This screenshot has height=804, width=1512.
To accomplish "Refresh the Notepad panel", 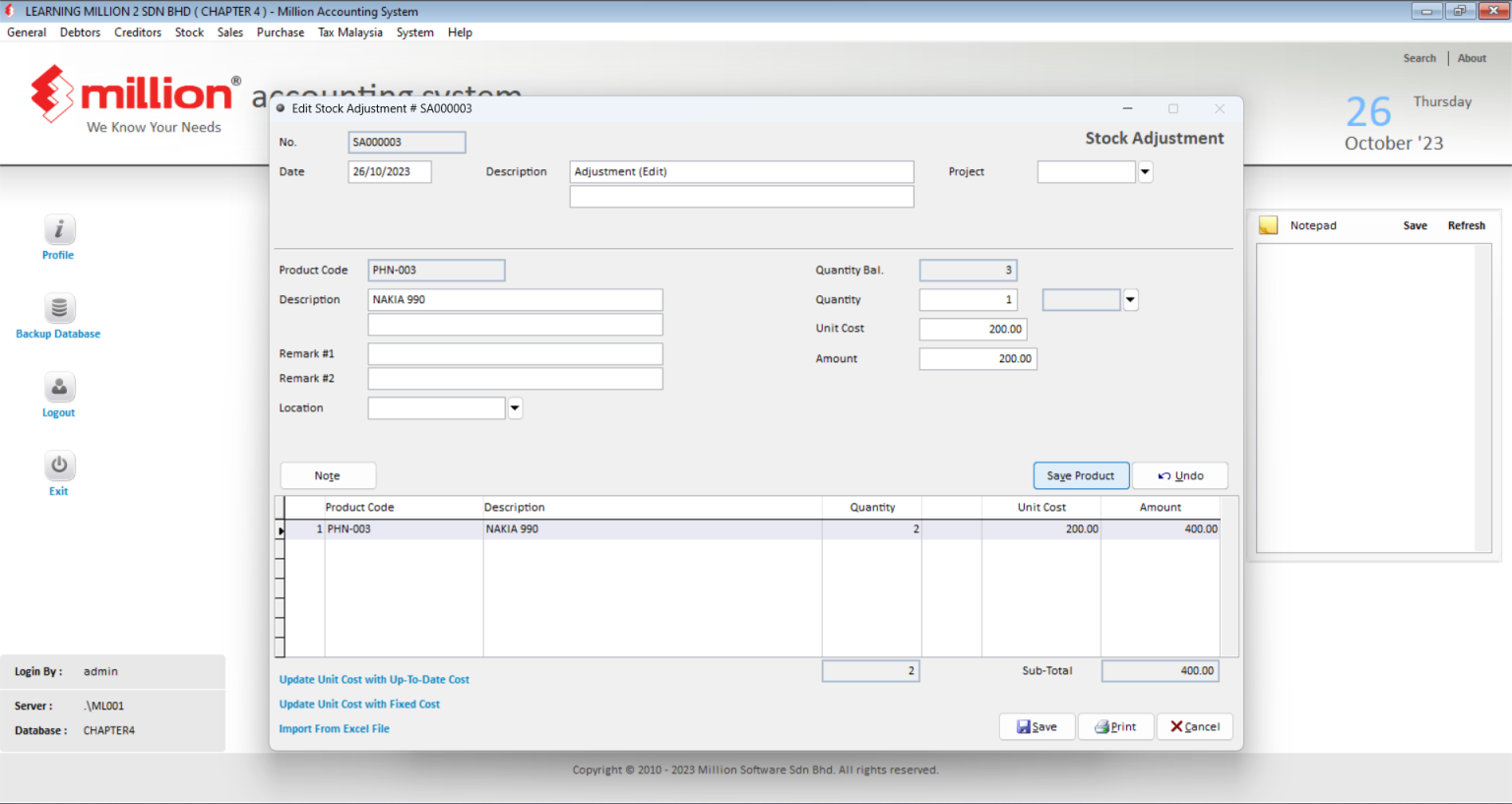I will point(1466,225).
